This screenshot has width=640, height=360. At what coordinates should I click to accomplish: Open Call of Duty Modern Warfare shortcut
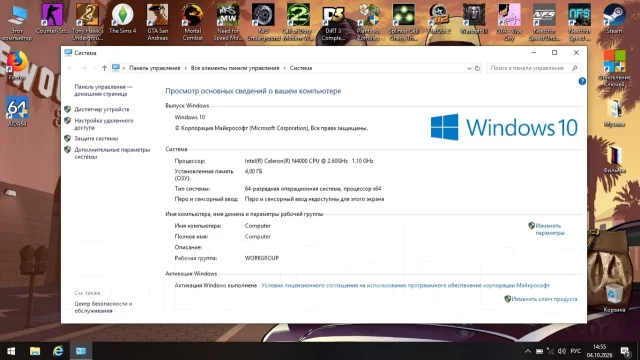coord(298,22)
